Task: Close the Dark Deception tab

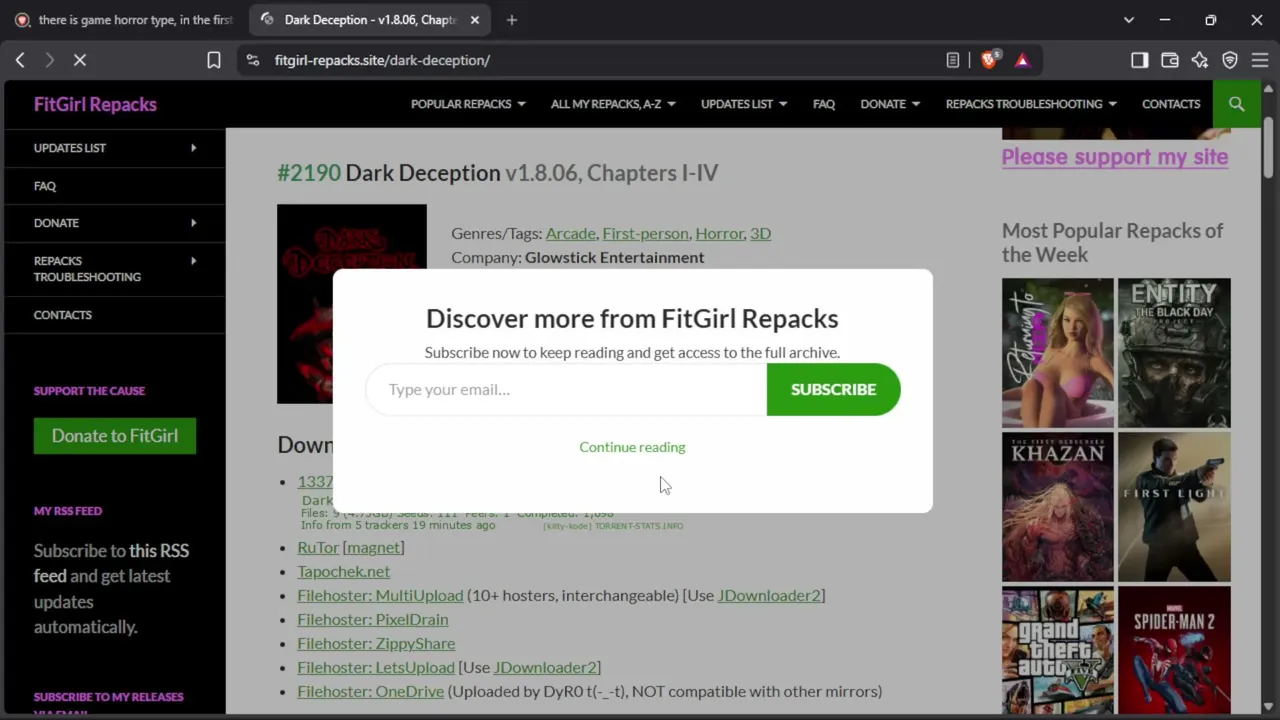Action: (x=475, y=20)
